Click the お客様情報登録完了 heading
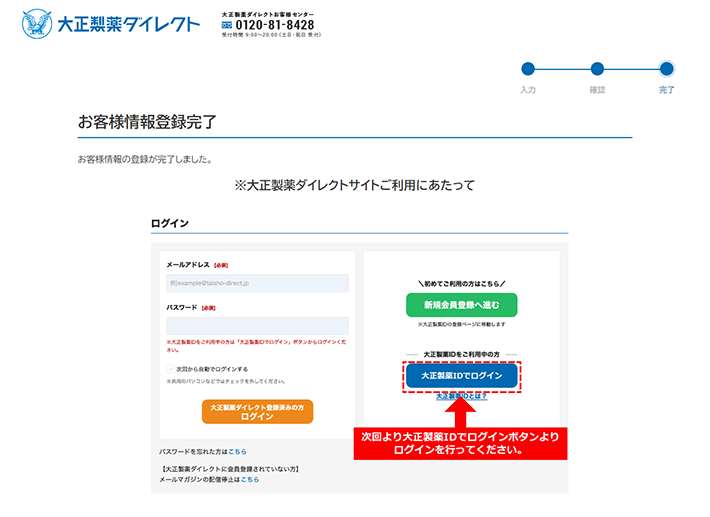The width and height of the screenshot is (710, 517). click(147, 122)
